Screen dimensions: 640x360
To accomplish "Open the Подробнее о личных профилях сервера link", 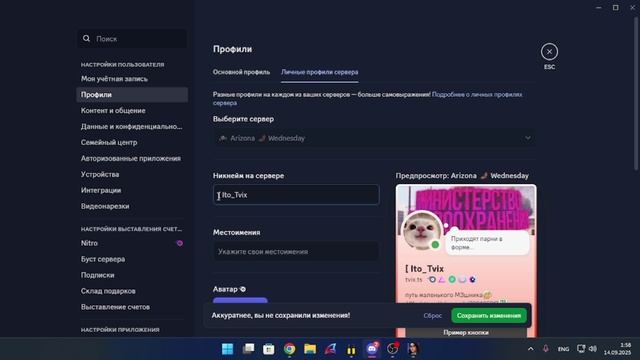I will 477,94.
